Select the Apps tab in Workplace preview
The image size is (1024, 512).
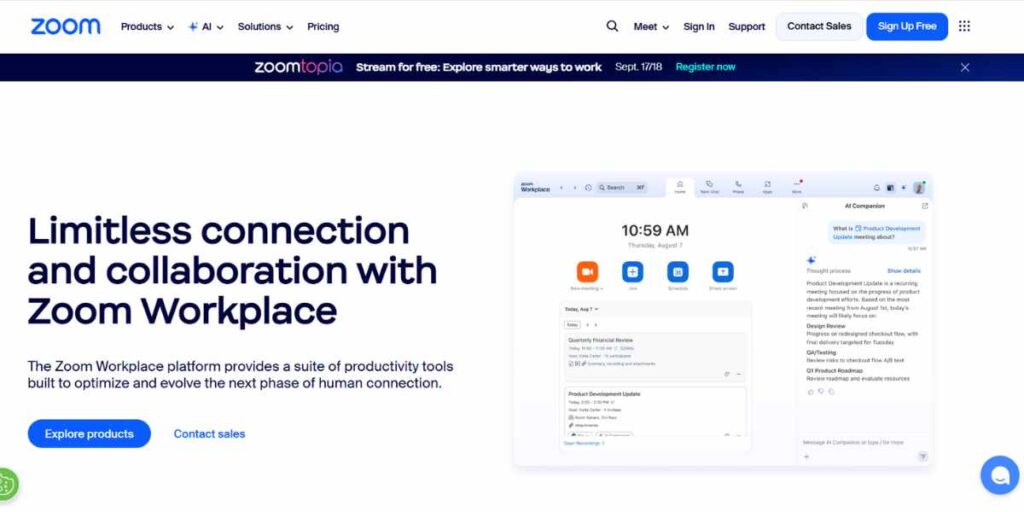[767, 187]
